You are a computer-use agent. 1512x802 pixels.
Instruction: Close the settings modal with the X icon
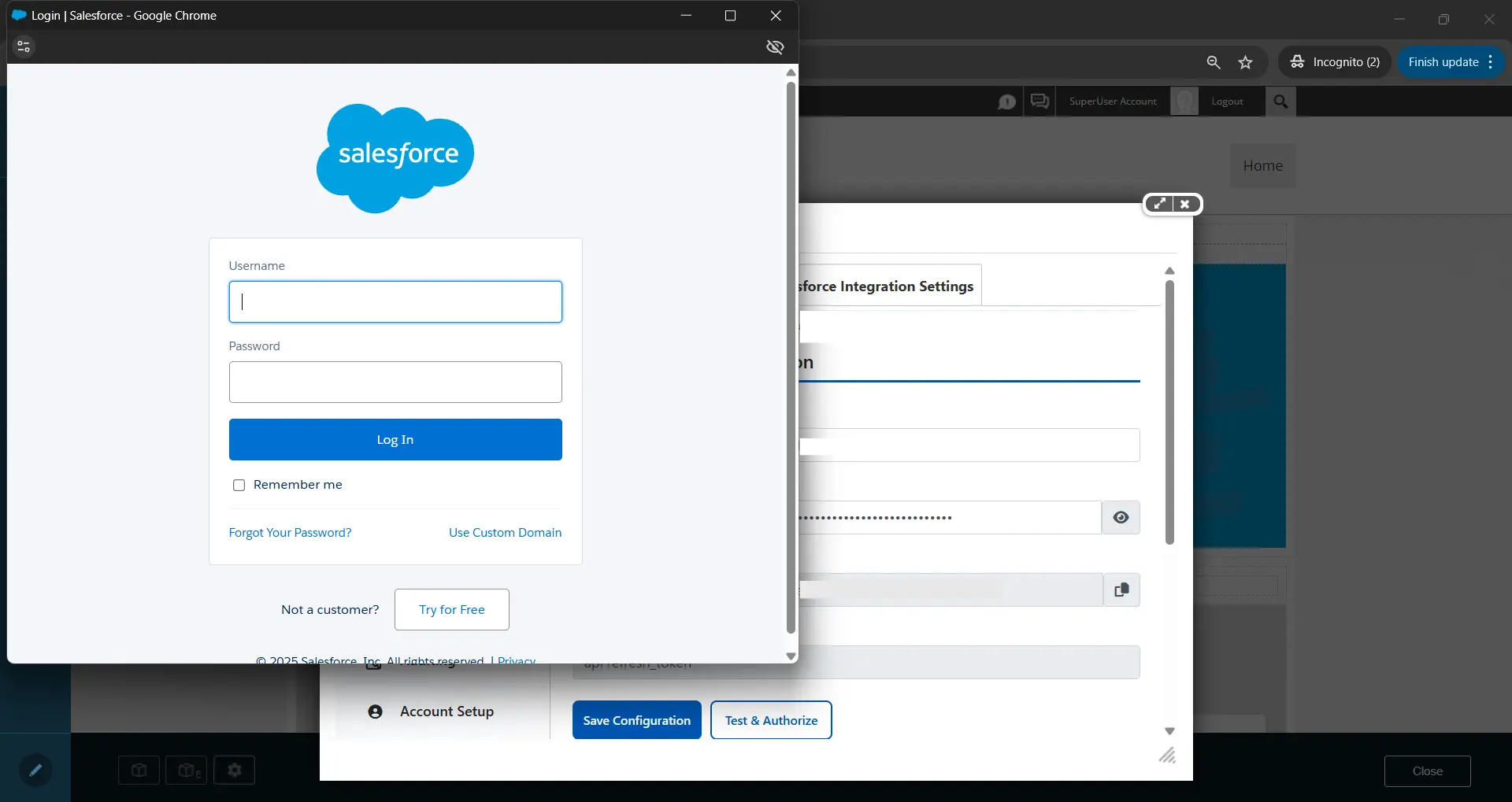(1185, 204)
